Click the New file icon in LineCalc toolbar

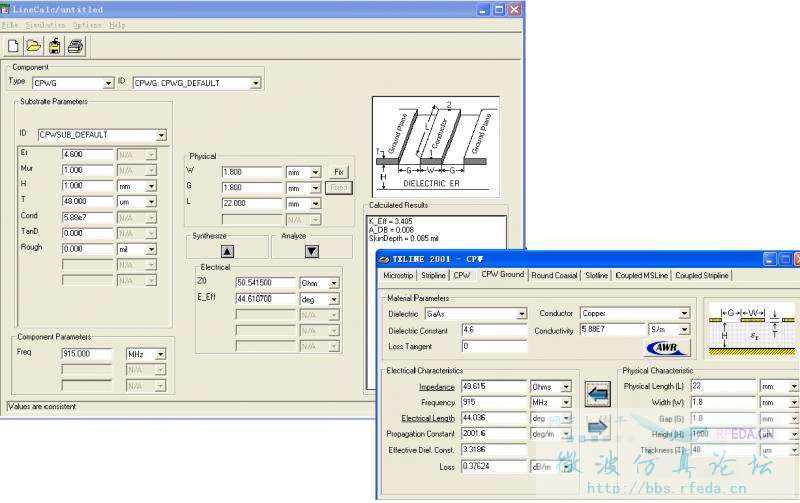coord(13,46)
